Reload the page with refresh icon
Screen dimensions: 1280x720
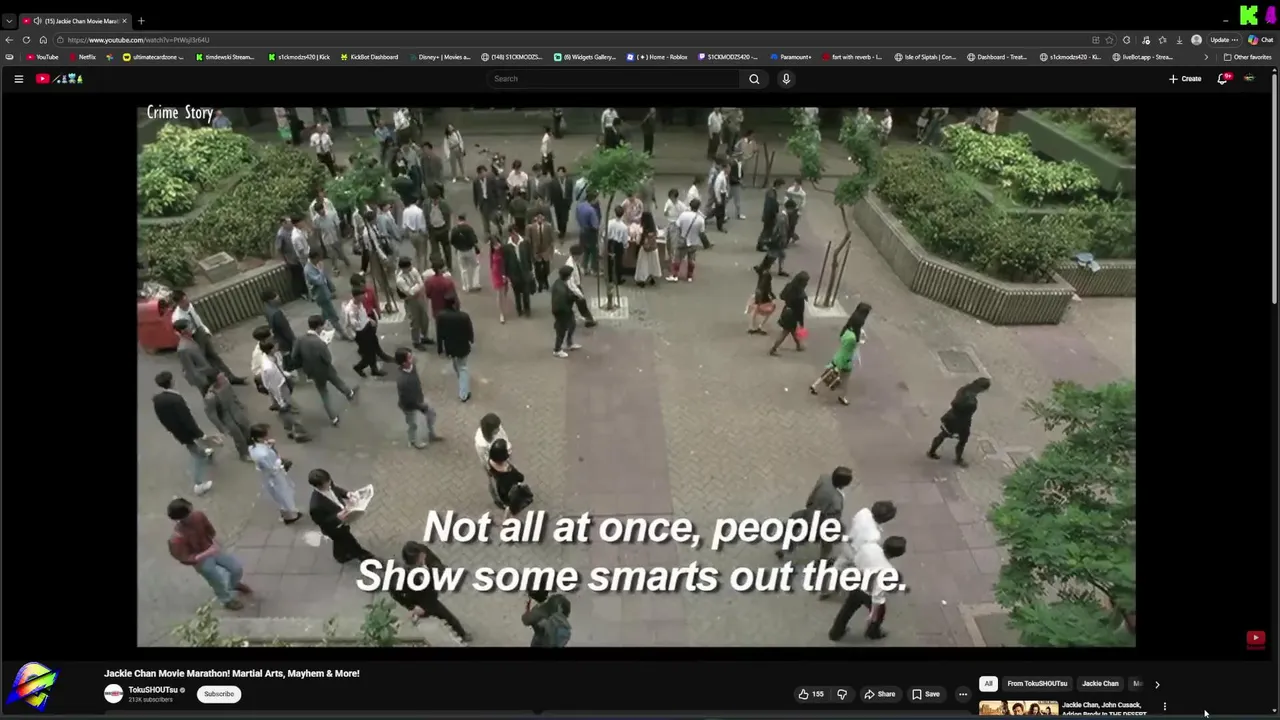[26, 40]
